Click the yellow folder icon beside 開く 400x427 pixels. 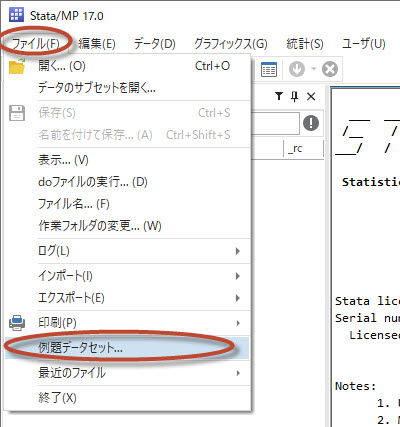click(x=17, y=66)
